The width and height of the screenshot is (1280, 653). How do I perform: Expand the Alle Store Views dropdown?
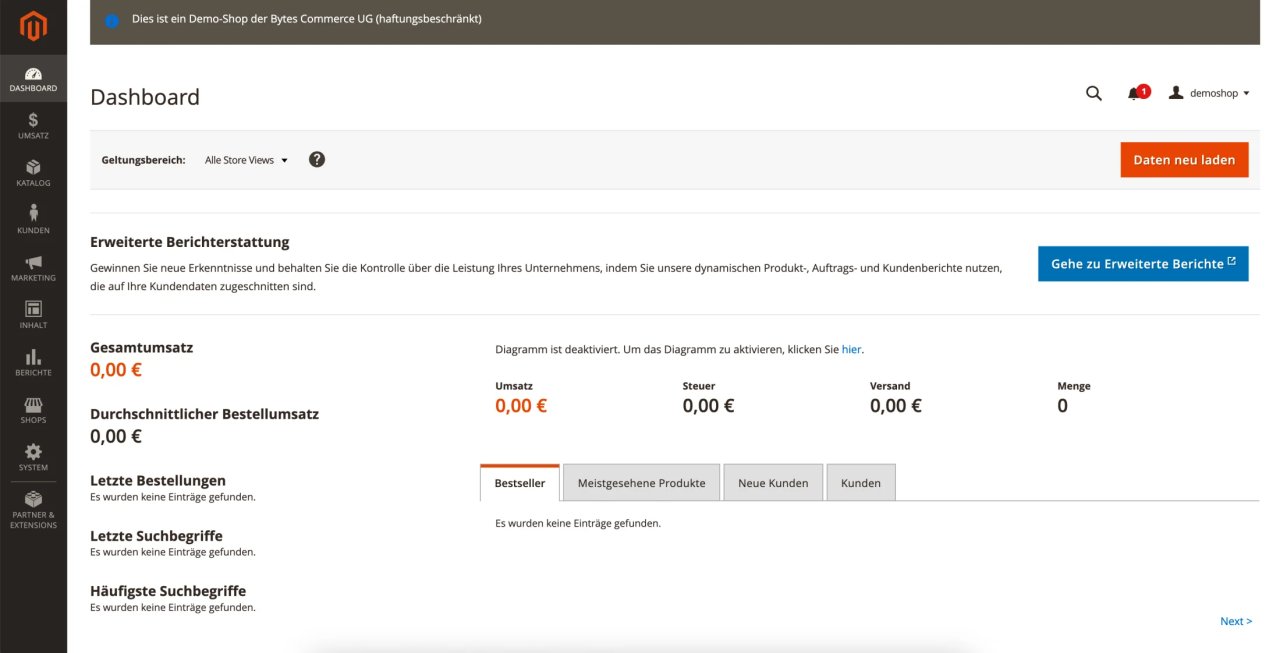(244, 159)
